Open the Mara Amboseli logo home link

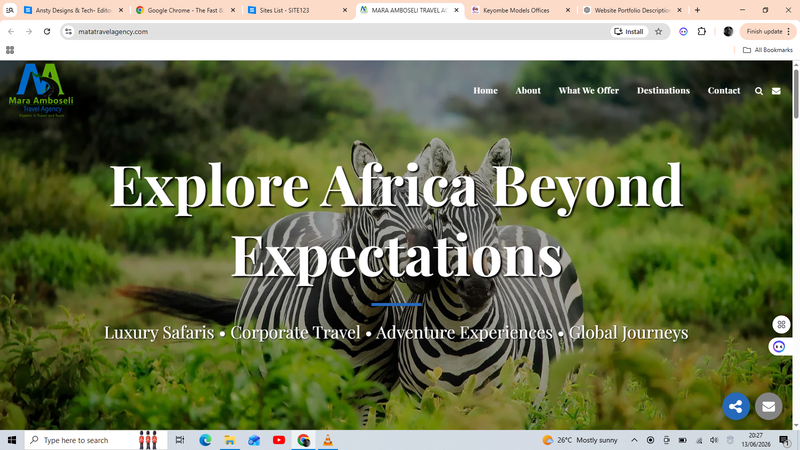(41, 90)
